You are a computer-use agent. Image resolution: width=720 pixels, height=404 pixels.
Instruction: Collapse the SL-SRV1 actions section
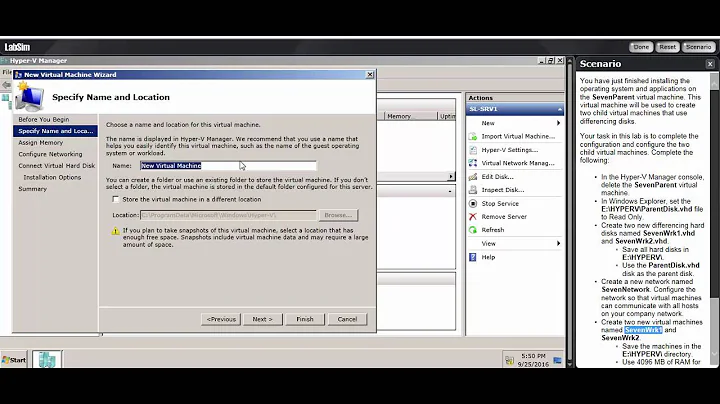point(560,109)
